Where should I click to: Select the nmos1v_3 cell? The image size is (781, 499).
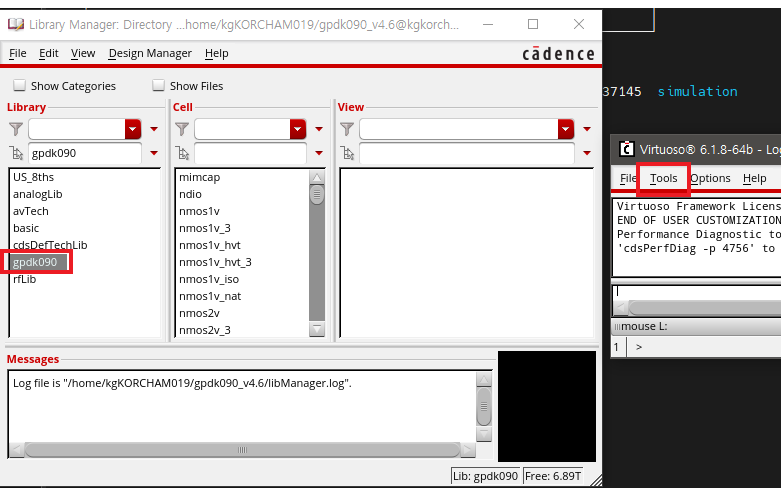205,228
